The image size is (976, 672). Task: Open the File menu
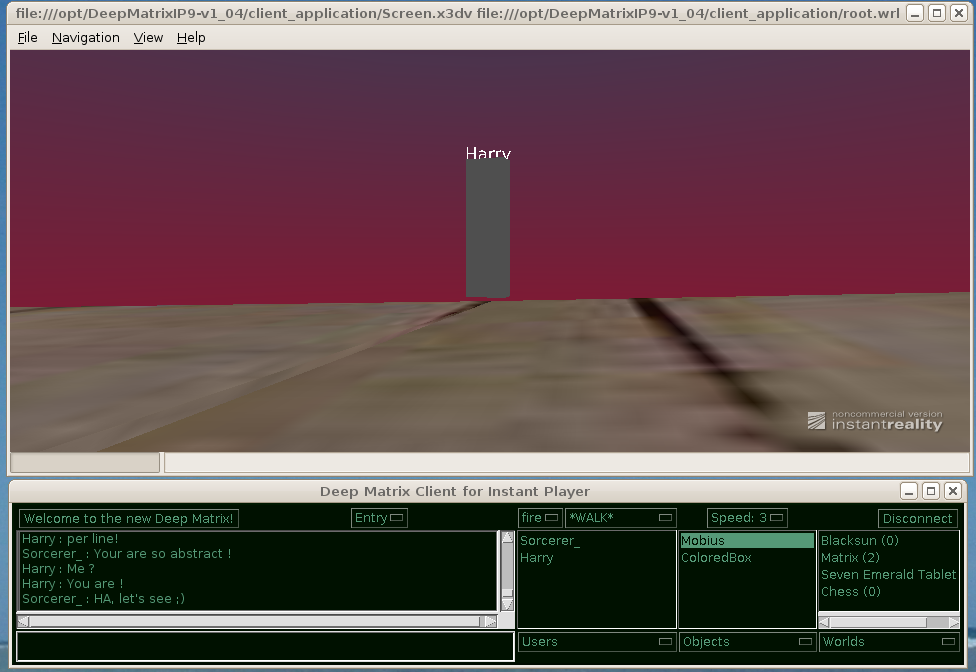28,37
